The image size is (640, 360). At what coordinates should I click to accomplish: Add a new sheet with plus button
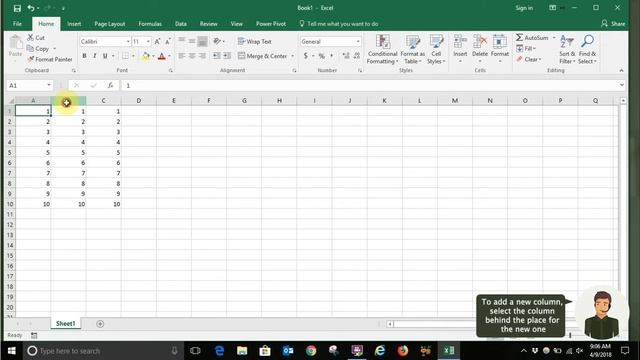coord(100,324)
